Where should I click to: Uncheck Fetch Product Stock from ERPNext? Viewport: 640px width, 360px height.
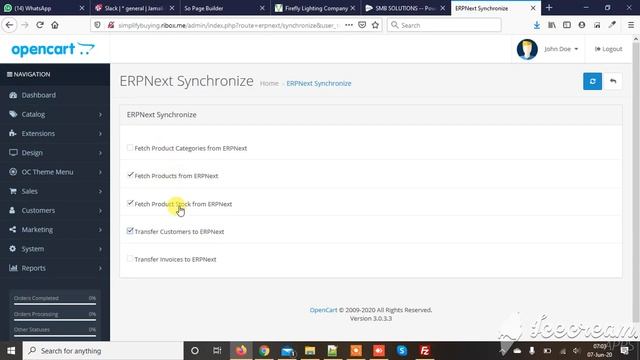pos(130,203)
